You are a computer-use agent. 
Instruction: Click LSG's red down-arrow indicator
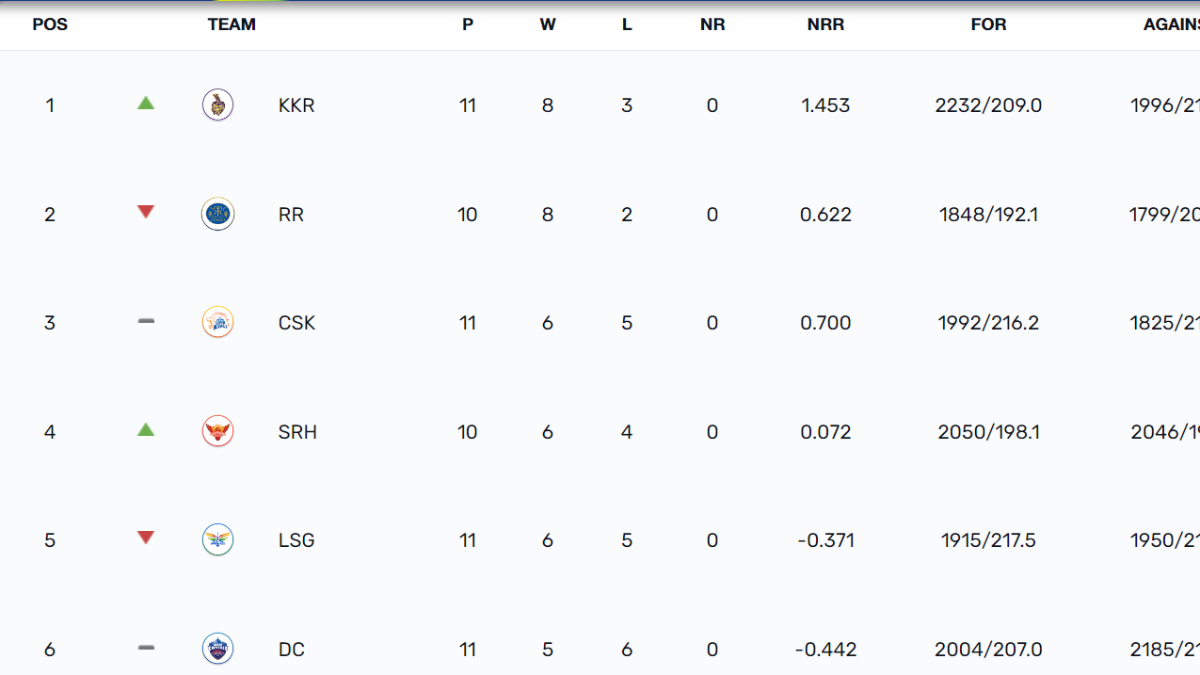[146, 538]
